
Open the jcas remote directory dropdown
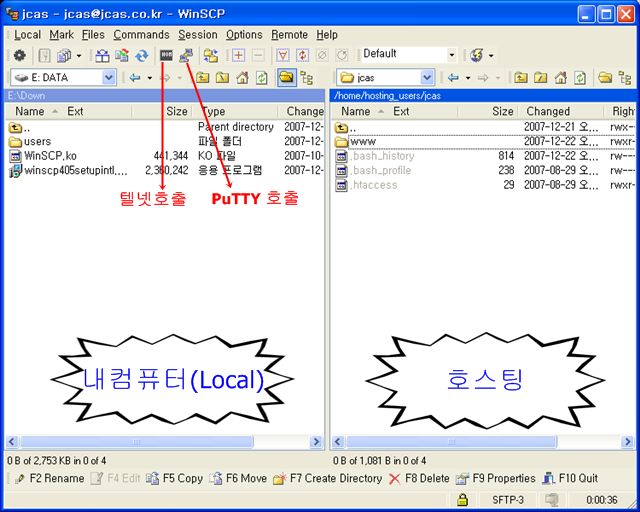pyautogui.click(x=427, y=78)
